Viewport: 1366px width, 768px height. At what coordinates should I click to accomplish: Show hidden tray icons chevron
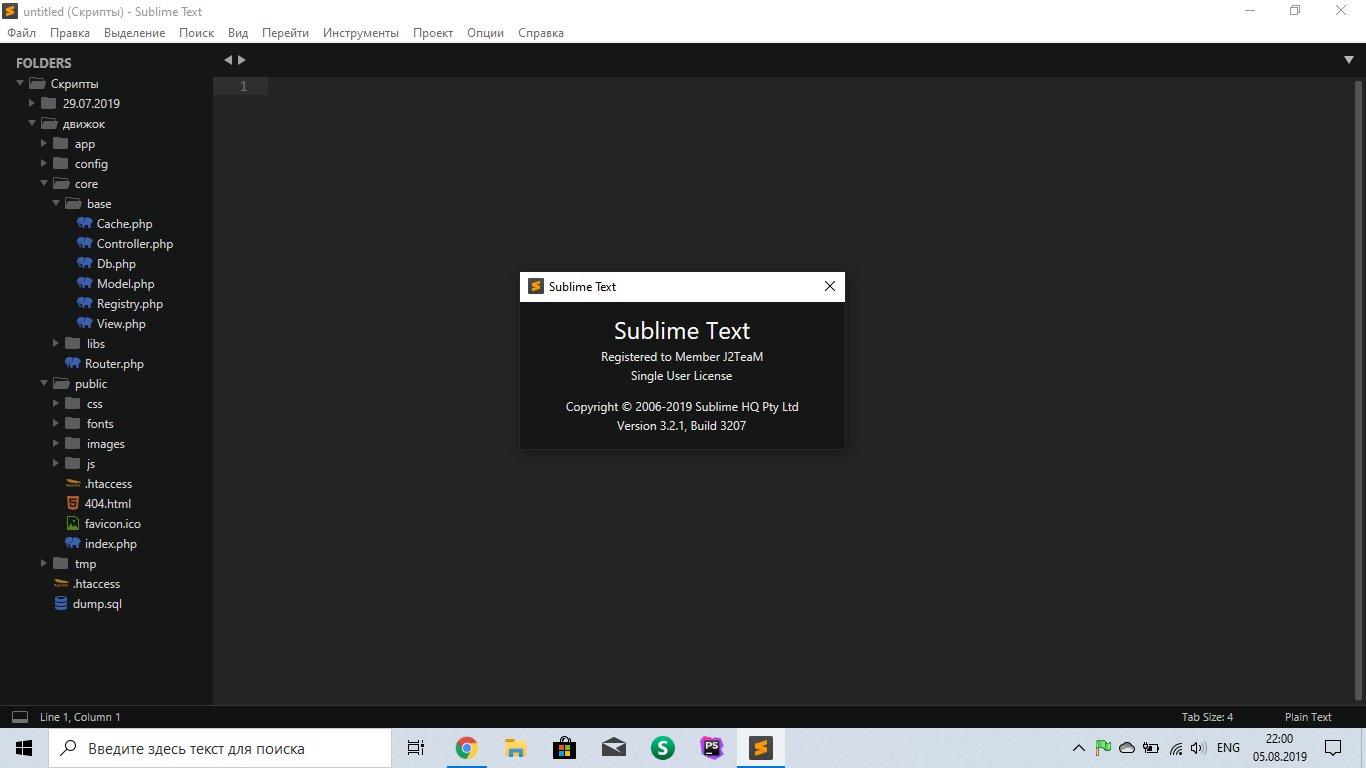click(x=1078, y=748)
